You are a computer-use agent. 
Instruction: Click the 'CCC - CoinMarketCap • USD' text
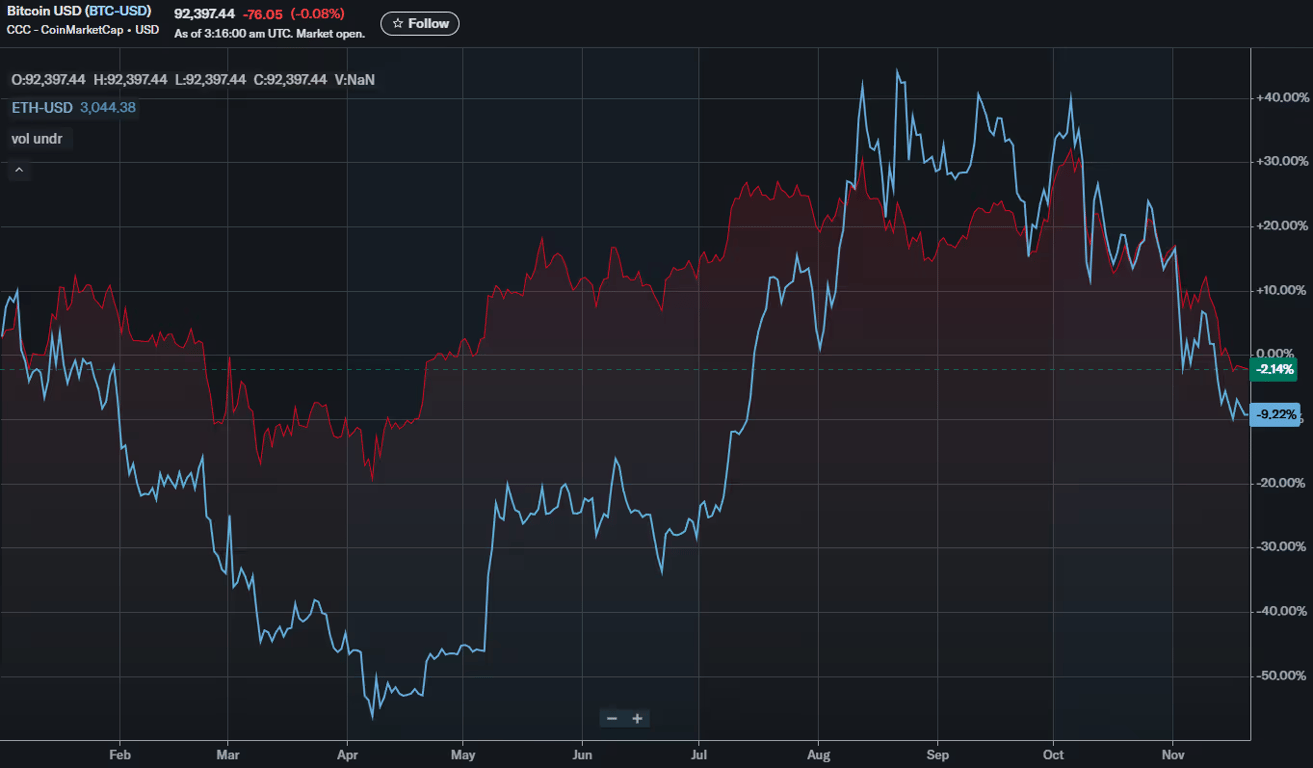tap(83, 30)
